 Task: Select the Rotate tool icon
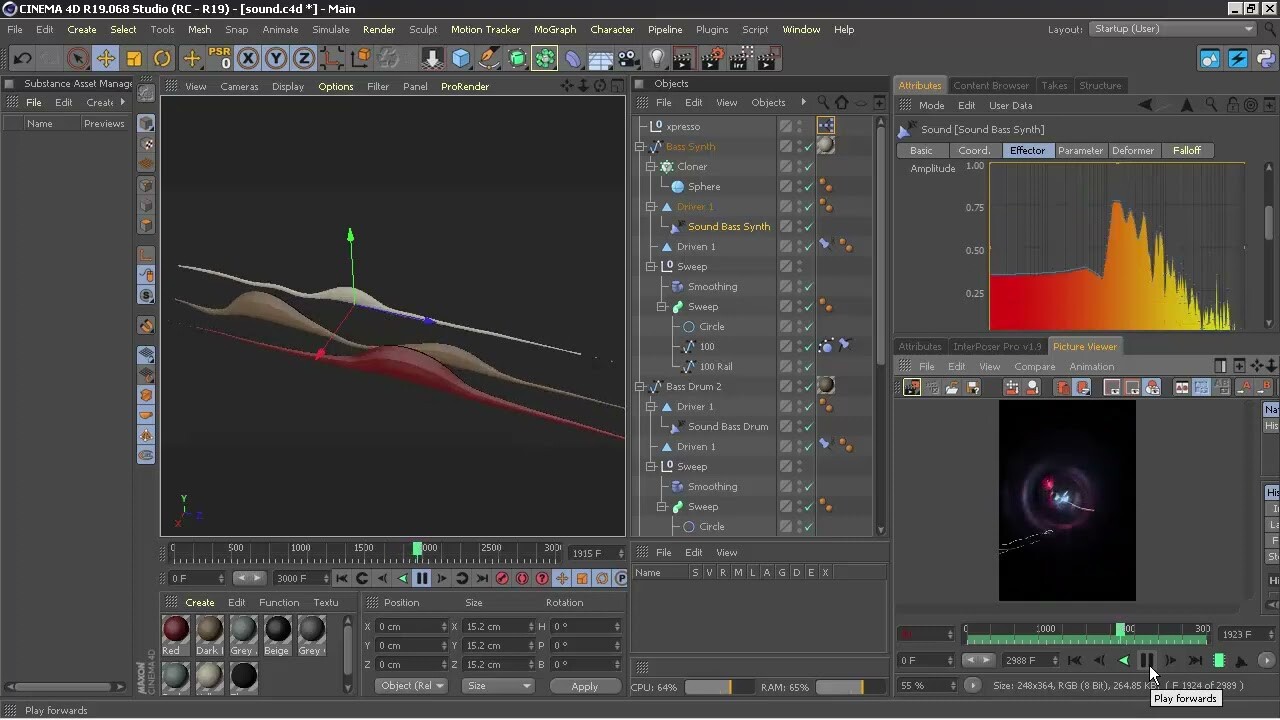coord(163,58)
